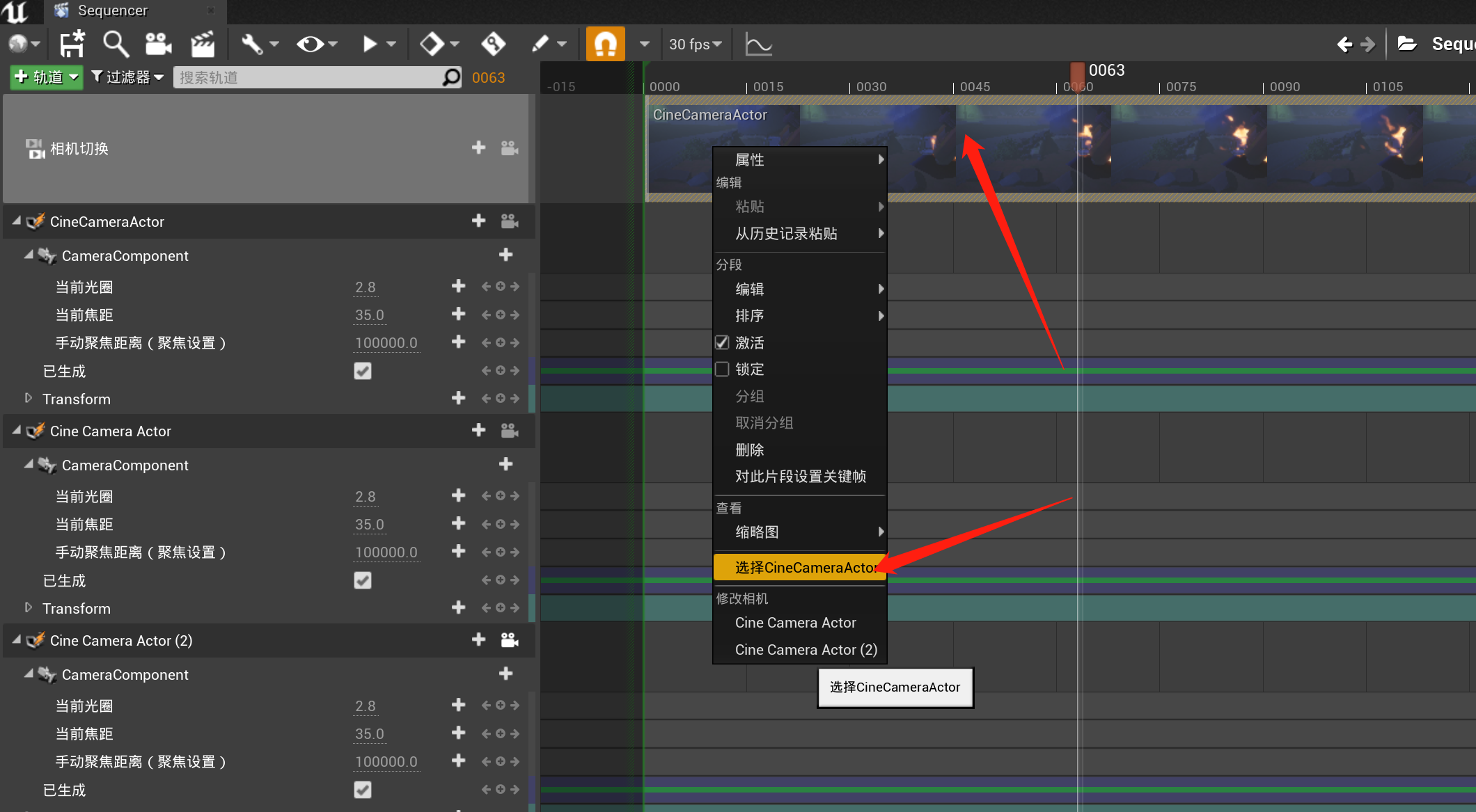This screenshot has width=1476, height=812.
Task: Collapse the Cine Camera Actor (2) track
Action: point(15,640)
